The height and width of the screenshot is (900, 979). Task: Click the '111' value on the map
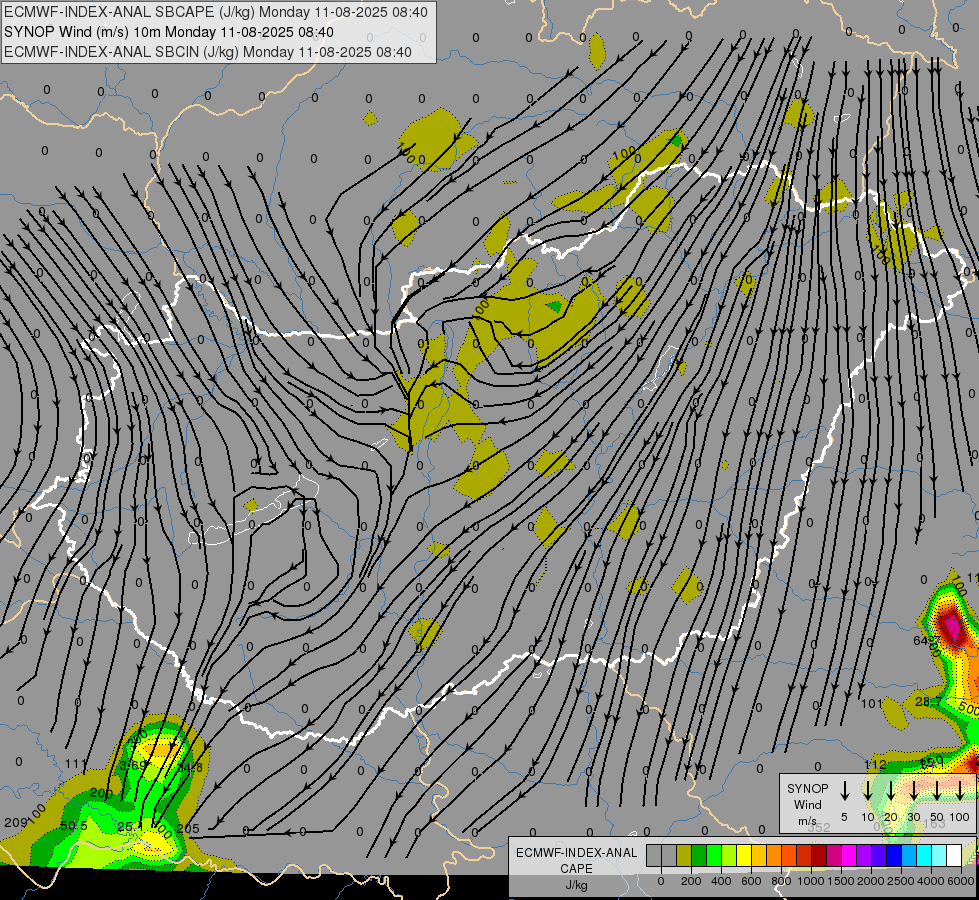pyautogui.click(x=75, y=764)
